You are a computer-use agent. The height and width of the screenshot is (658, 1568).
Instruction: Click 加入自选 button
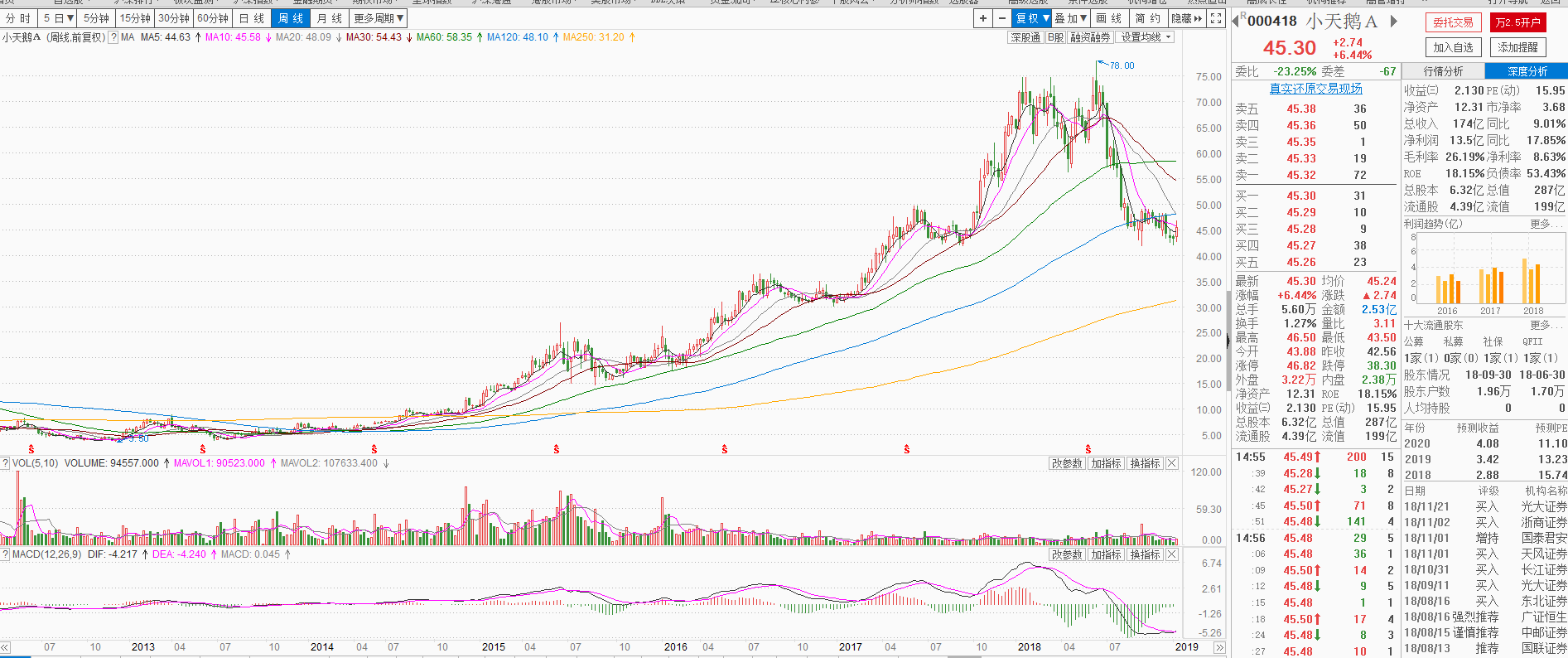[x=1454, y=47]
